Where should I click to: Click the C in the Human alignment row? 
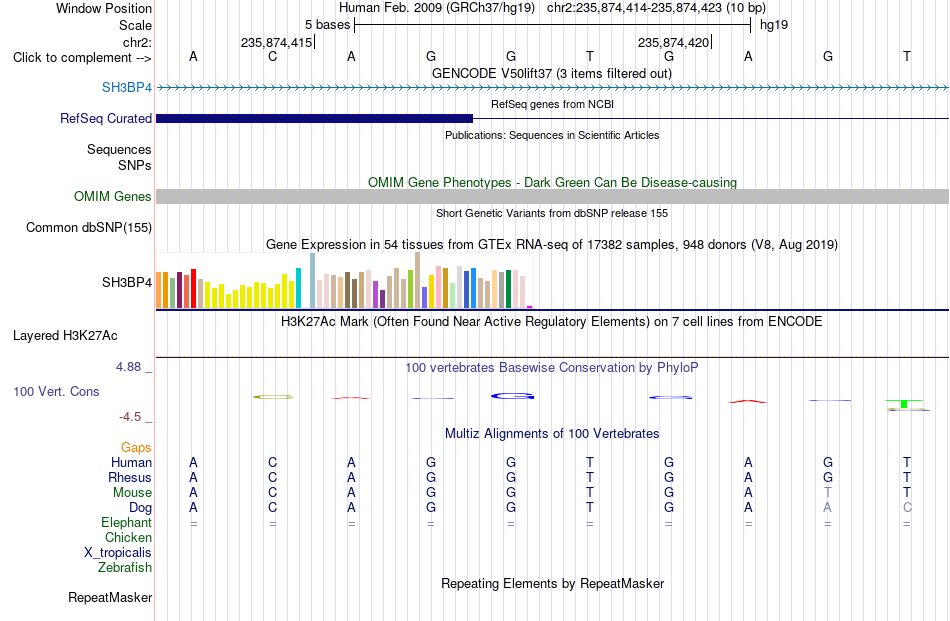tap(273, 462)
